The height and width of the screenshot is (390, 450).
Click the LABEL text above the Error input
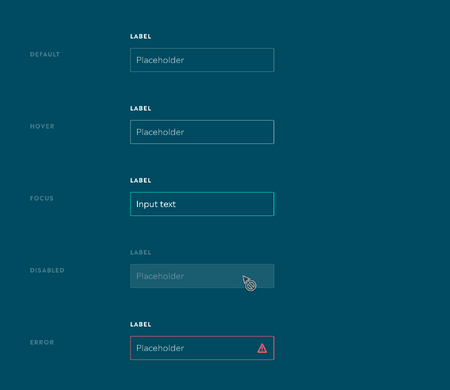141,324
